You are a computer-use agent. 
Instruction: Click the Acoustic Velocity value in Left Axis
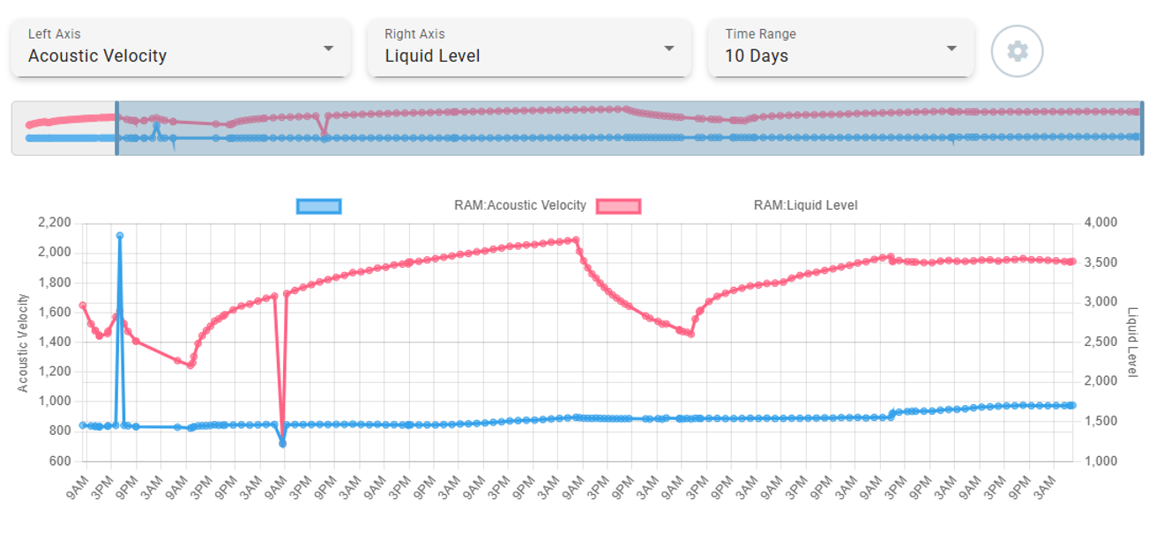pos(97,56)
